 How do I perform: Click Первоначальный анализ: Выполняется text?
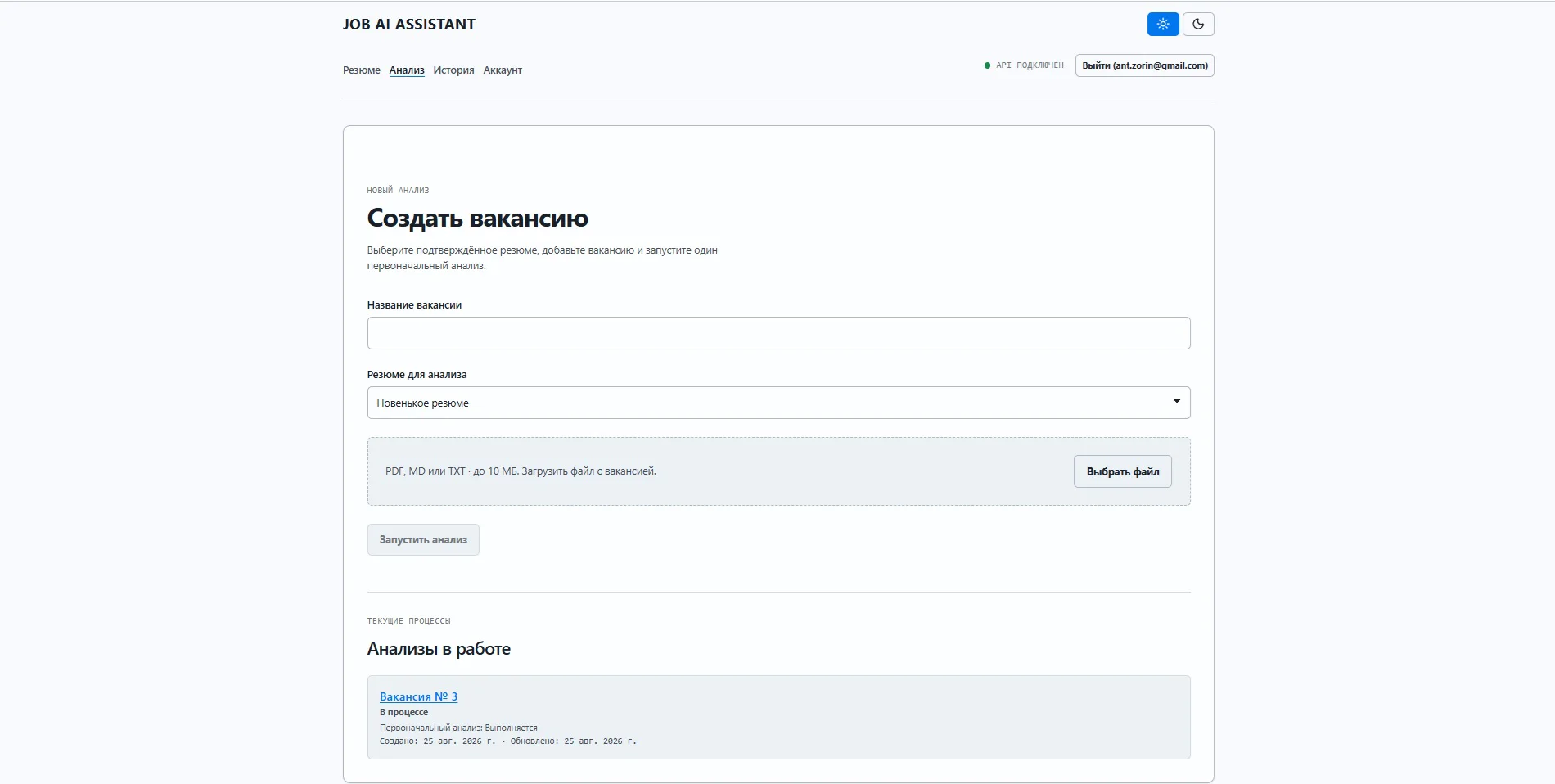[458, 728]
